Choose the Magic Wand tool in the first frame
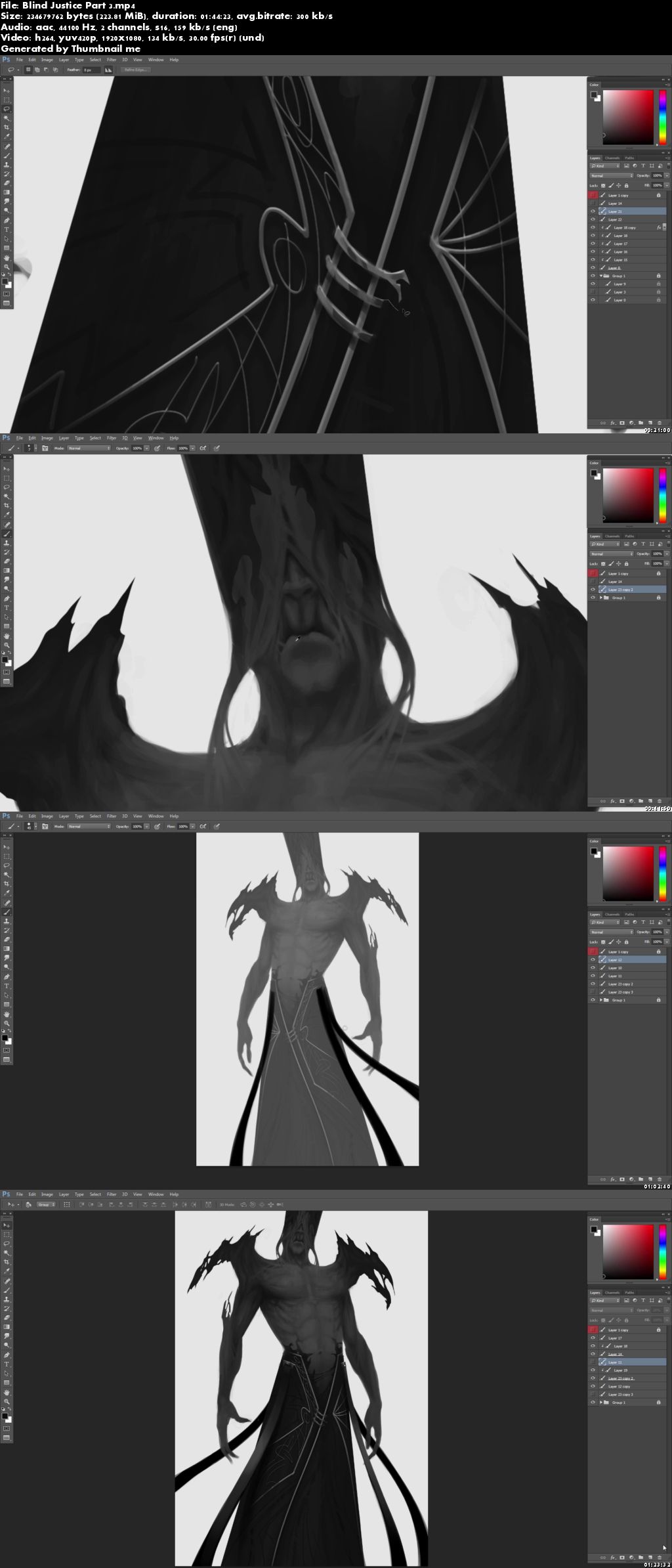 (x=7, y=118)
